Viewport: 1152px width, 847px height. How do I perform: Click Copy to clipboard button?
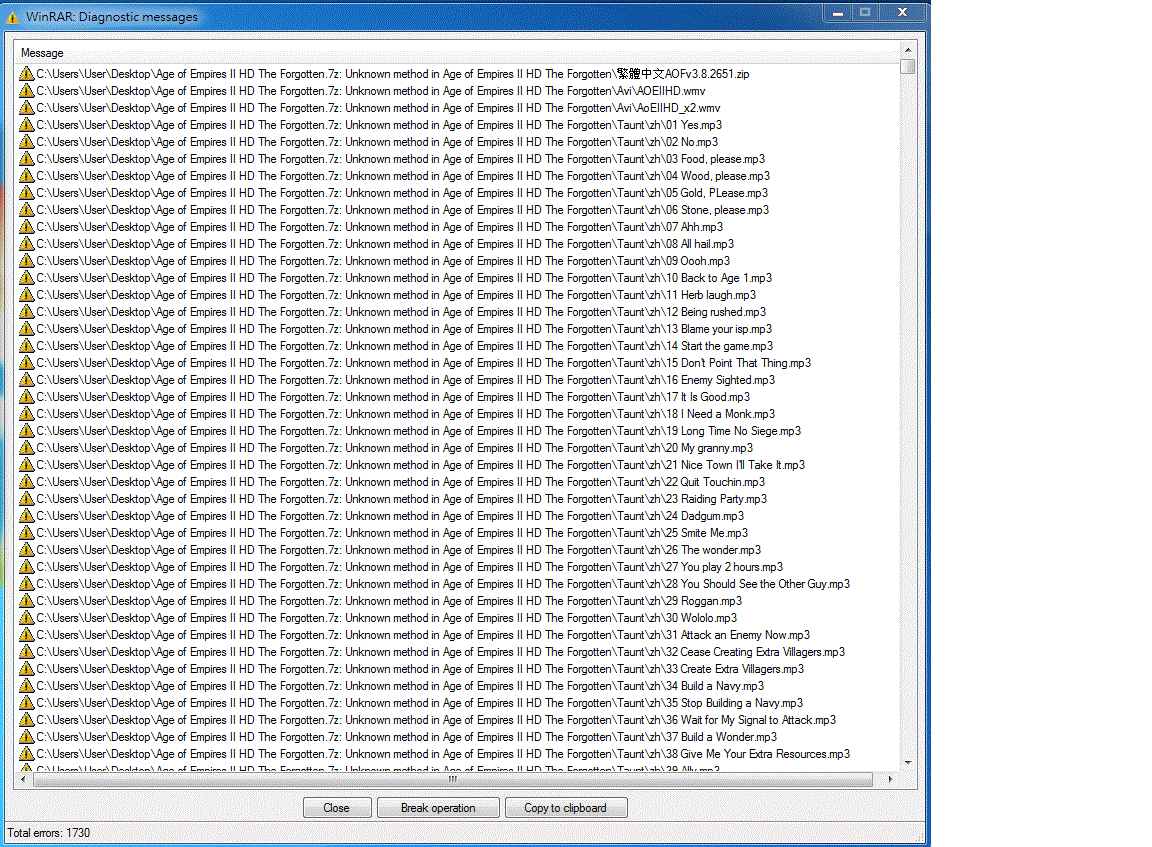pos(565,807)
